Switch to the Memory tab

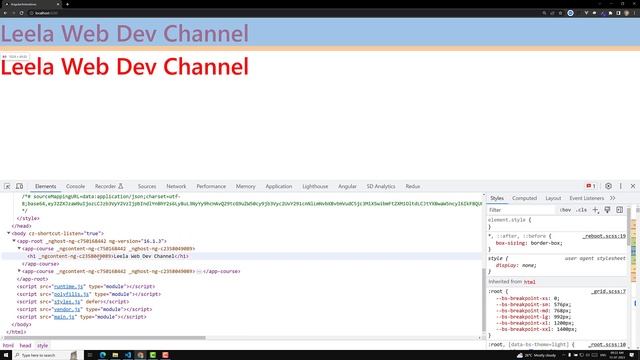pyautogui.click(x=245, y=186)
